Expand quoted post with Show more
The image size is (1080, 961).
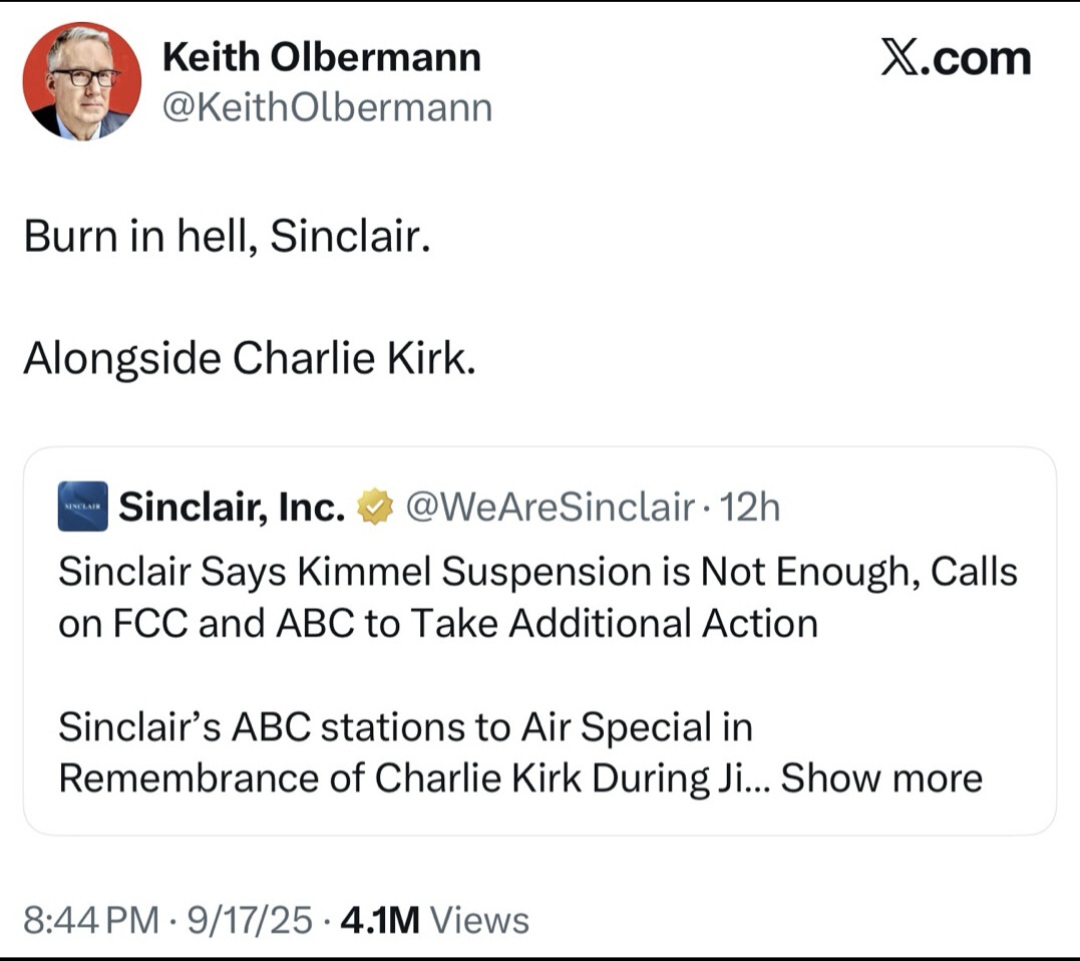(881, 777)
